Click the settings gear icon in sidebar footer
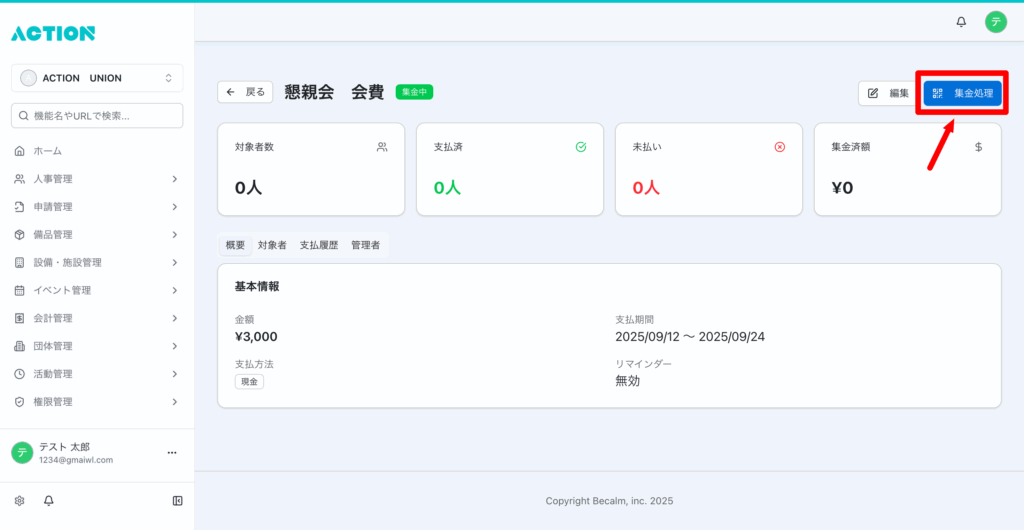This screenshot has height=530, width=1024. [x=19, y=500]
